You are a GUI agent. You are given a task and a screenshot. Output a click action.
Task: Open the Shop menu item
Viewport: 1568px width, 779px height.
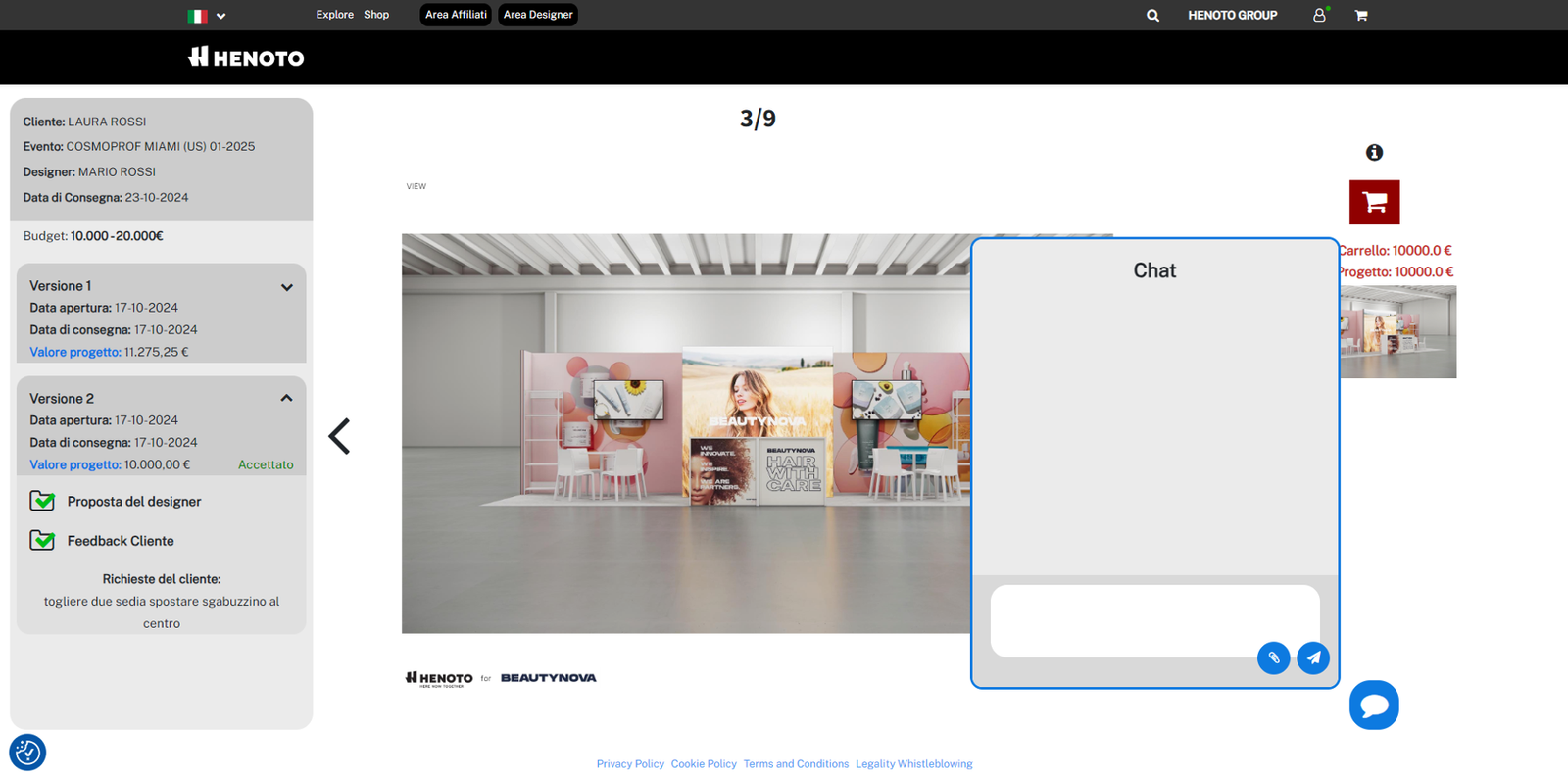(376, 15)
